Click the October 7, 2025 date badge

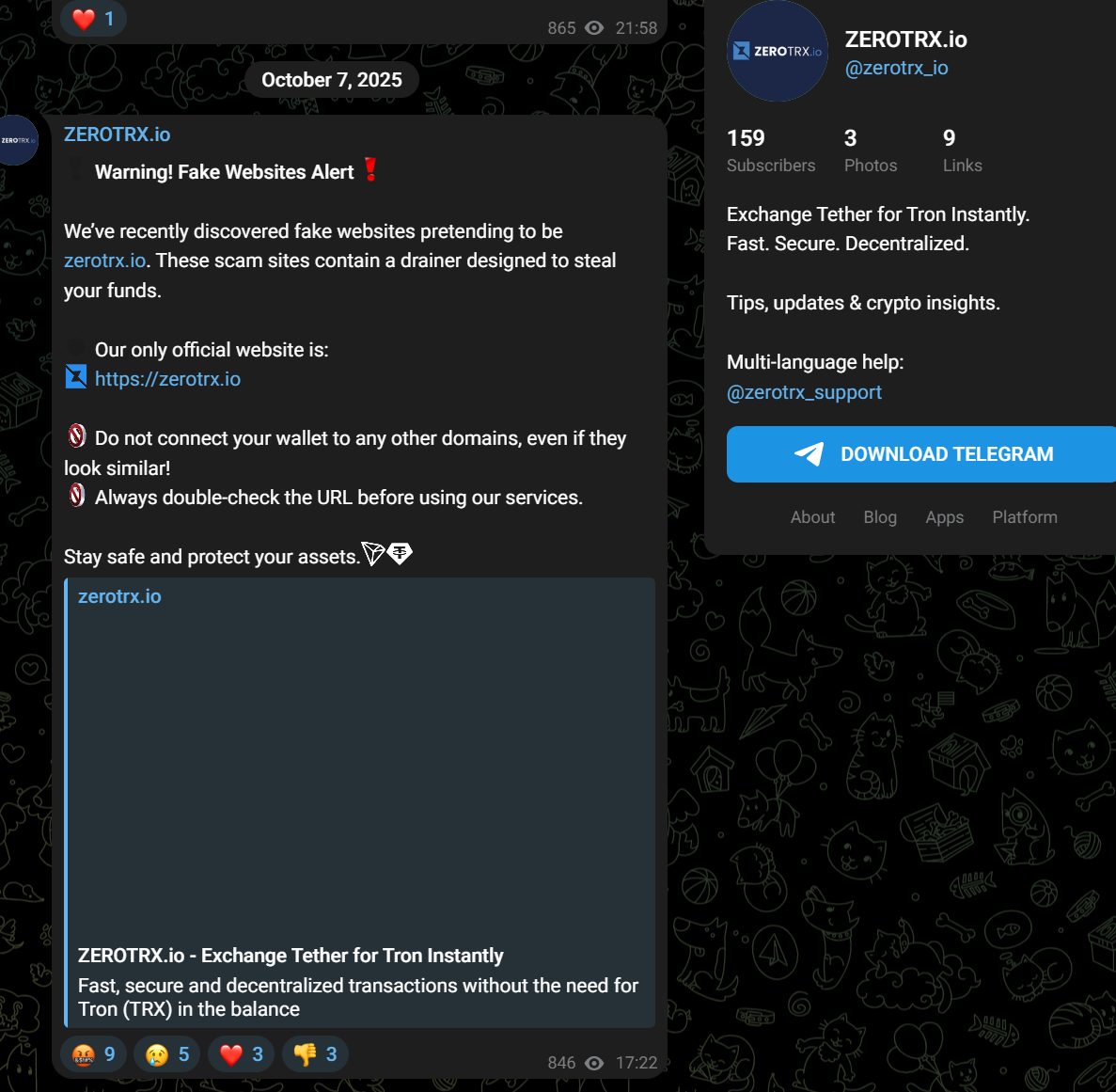[x=332, y=80]
